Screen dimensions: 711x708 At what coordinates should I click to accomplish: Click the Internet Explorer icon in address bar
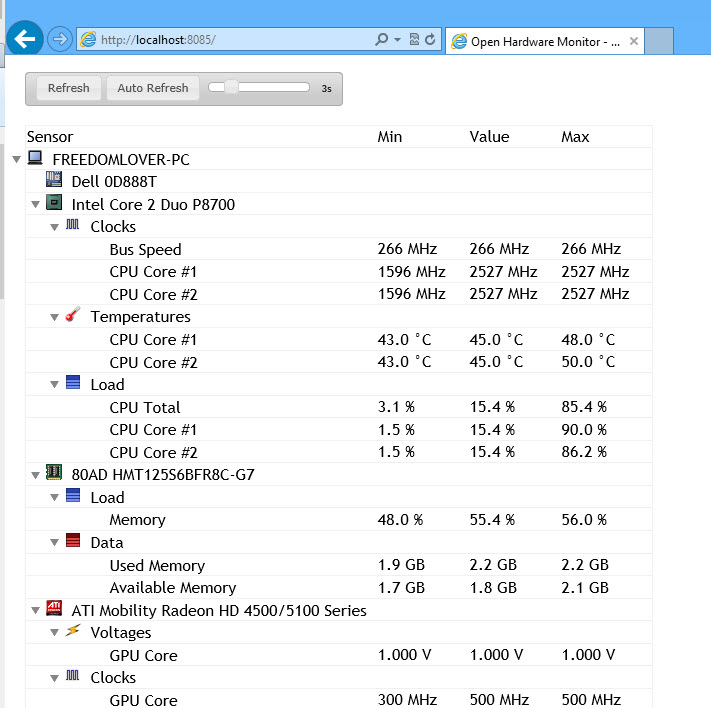pos(88,39)
